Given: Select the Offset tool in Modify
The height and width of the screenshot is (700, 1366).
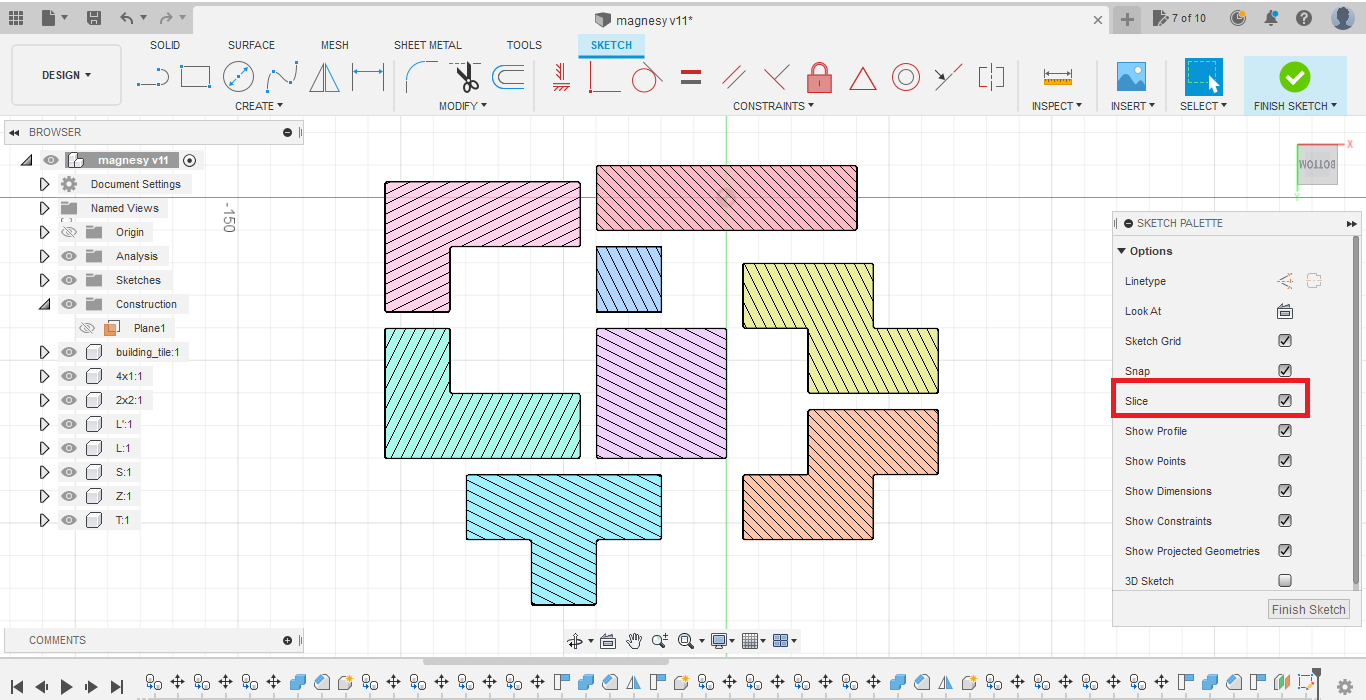Looking at the screenshot, I should click(508, 76).
